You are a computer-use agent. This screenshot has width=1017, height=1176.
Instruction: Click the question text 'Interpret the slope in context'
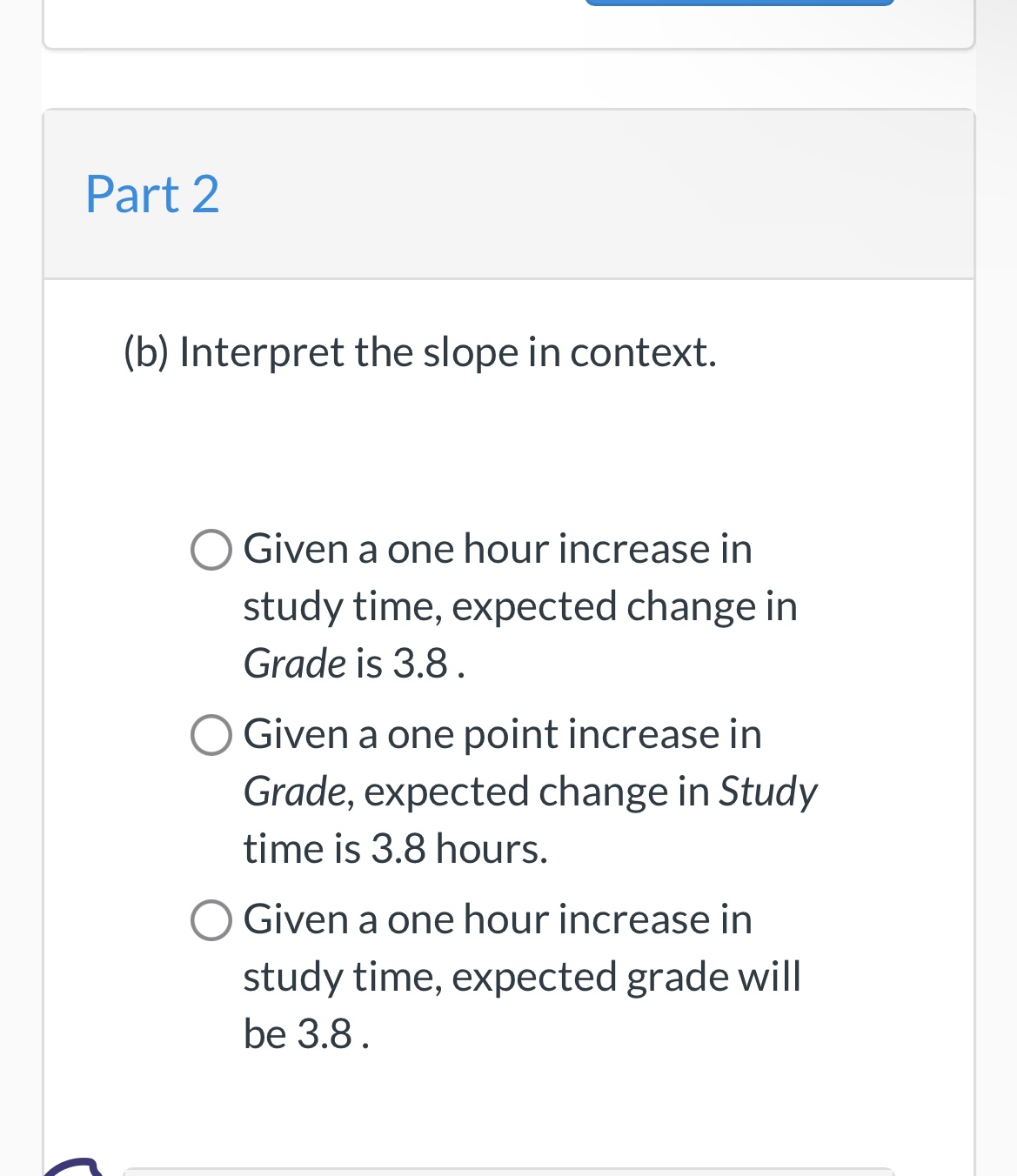pyautogui.click(x=420, y=351)
